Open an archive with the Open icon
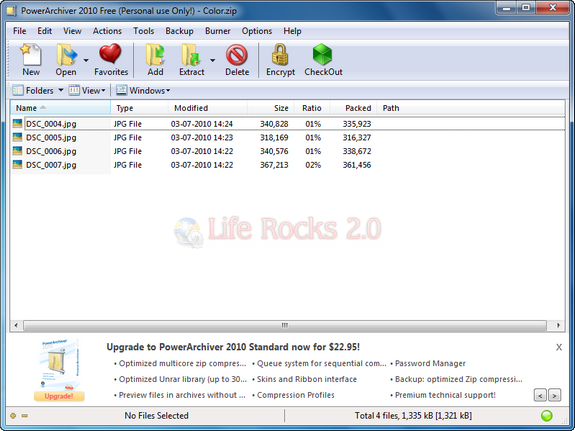 click(x=66, y=55)
